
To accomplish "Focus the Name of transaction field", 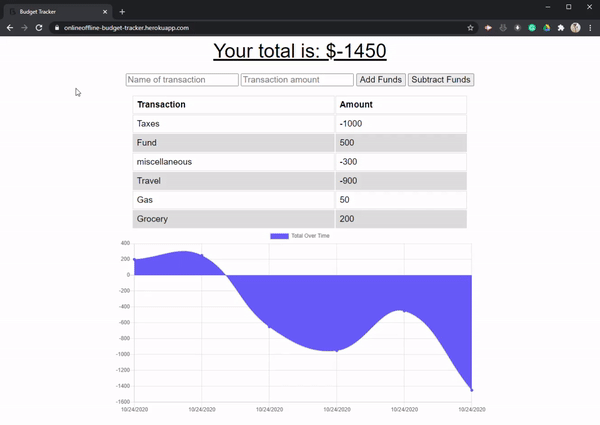I will click(182, 80).
